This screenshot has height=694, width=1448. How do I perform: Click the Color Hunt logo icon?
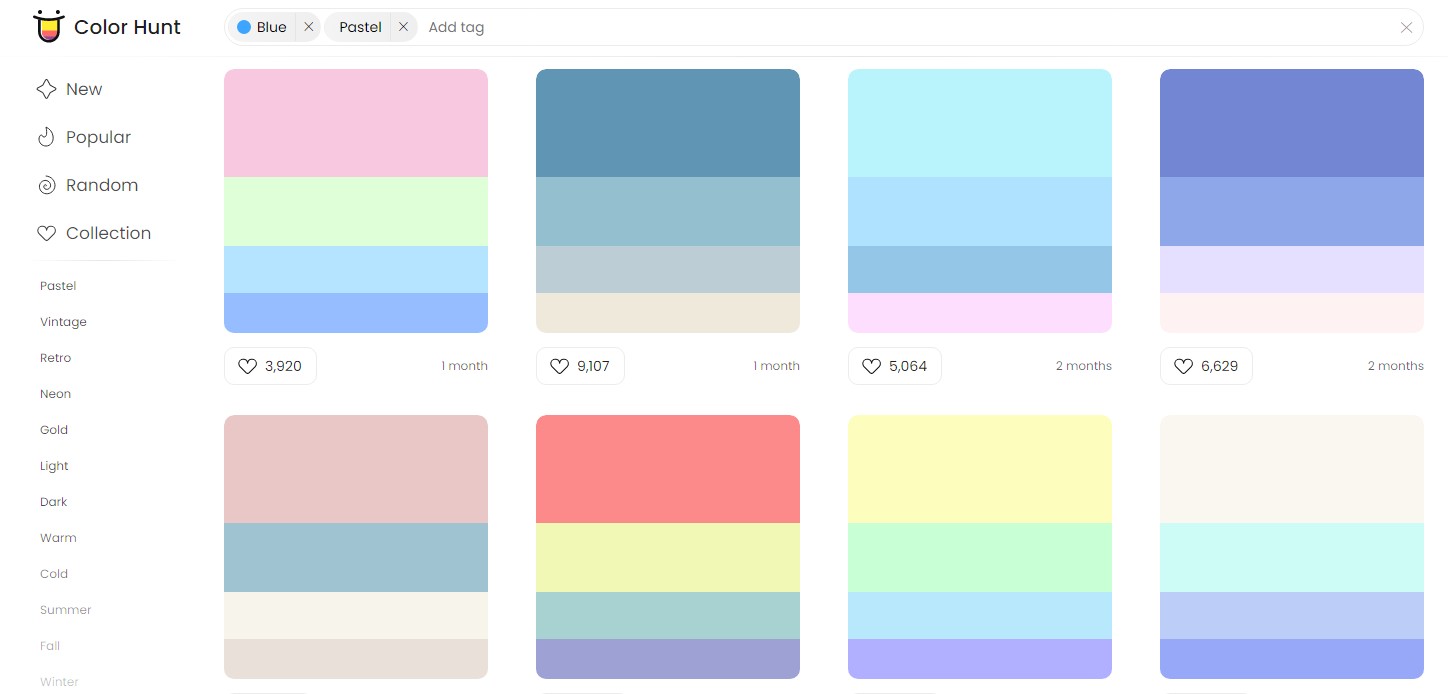pos(48,27)
